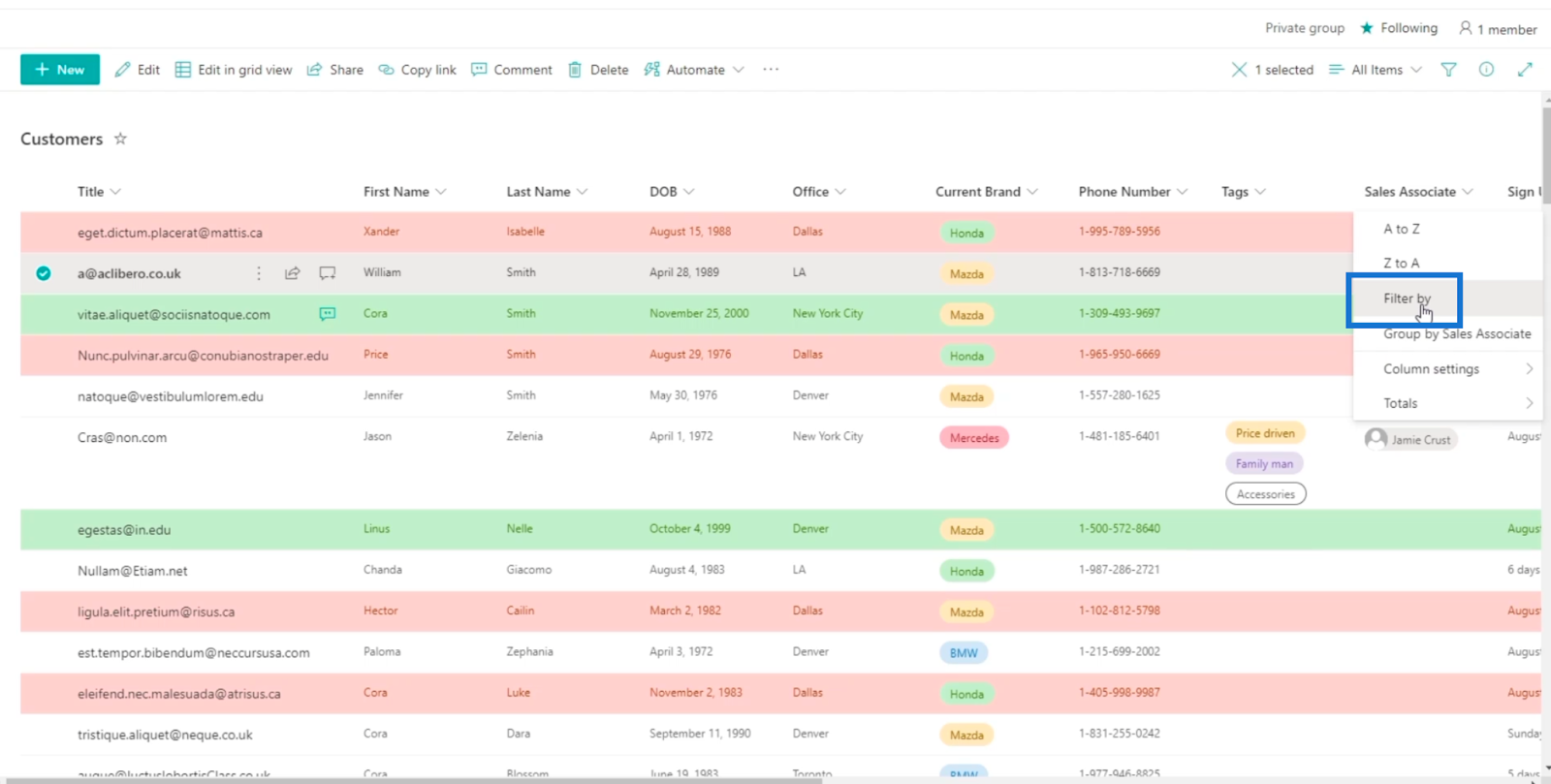Viewport: 1551px width, 784px height.
Task: Click the Last Name cell Giacomo
Action: (x=529, y=569)
